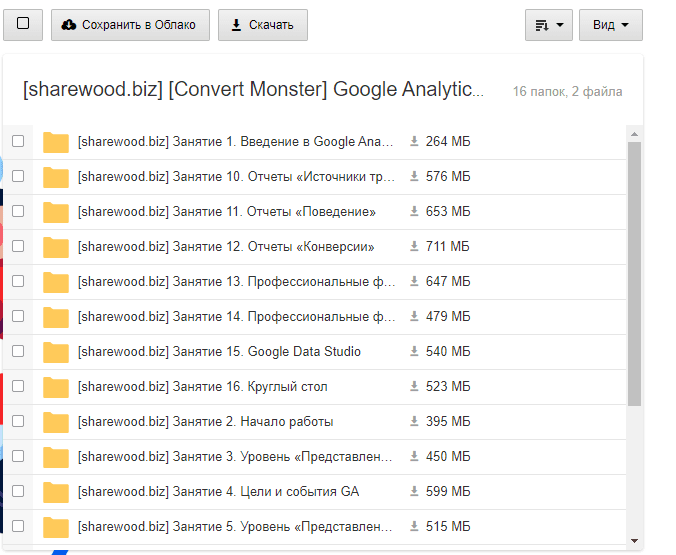The height and width of the screenshot is (555, 676).
Task: Click the scroll down arrow of the file list
Action: click(x=634, y=541)
